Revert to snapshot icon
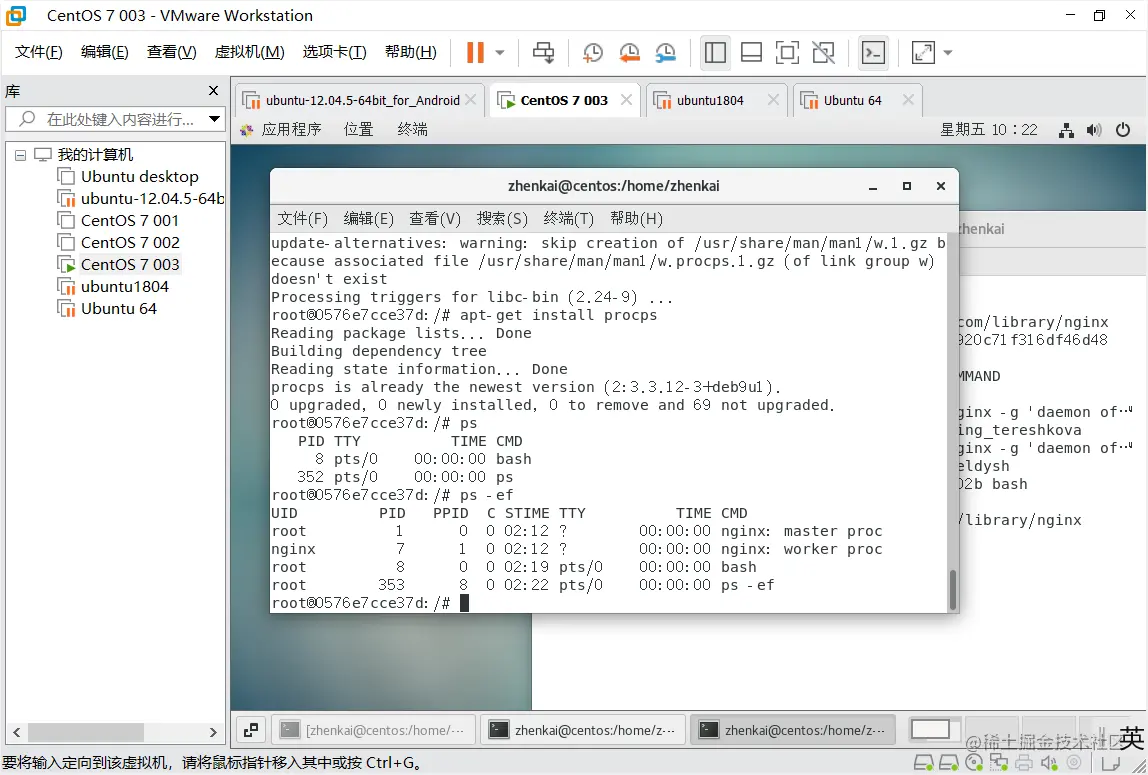This screenshot has height=775, width=1148. (x=629, y=52)
